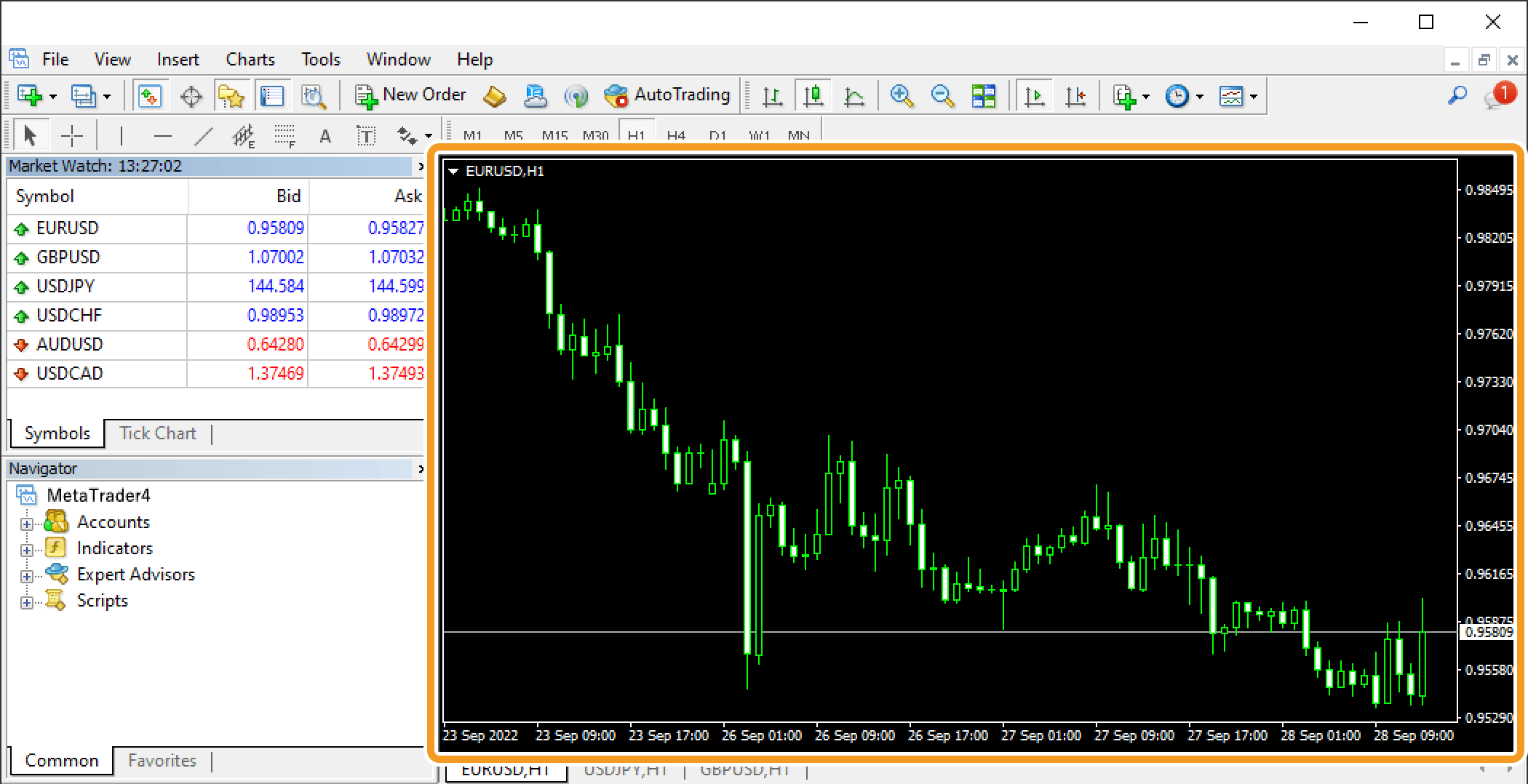Switch chart to candlestick display
1528x784 pixels.
click(813, 95)
